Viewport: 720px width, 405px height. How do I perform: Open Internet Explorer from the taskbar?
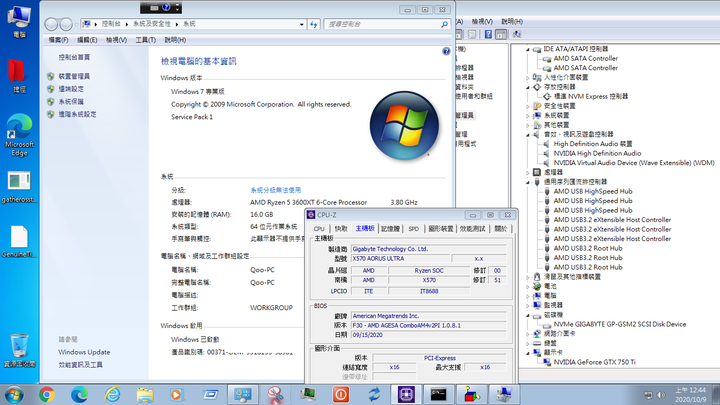112,394
